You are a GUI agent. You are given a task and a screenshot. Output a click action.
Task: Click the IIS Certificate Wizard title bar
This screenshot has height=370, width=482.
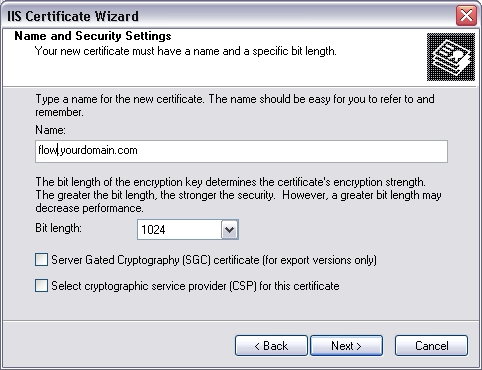[230, 16]
